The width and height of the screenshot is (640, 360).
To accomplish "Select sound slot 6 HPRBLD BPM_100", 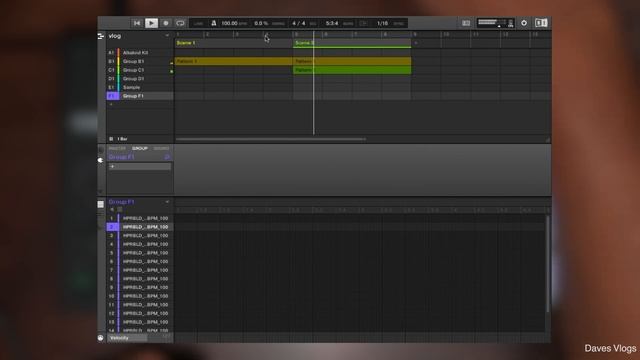I will [140, 262].
